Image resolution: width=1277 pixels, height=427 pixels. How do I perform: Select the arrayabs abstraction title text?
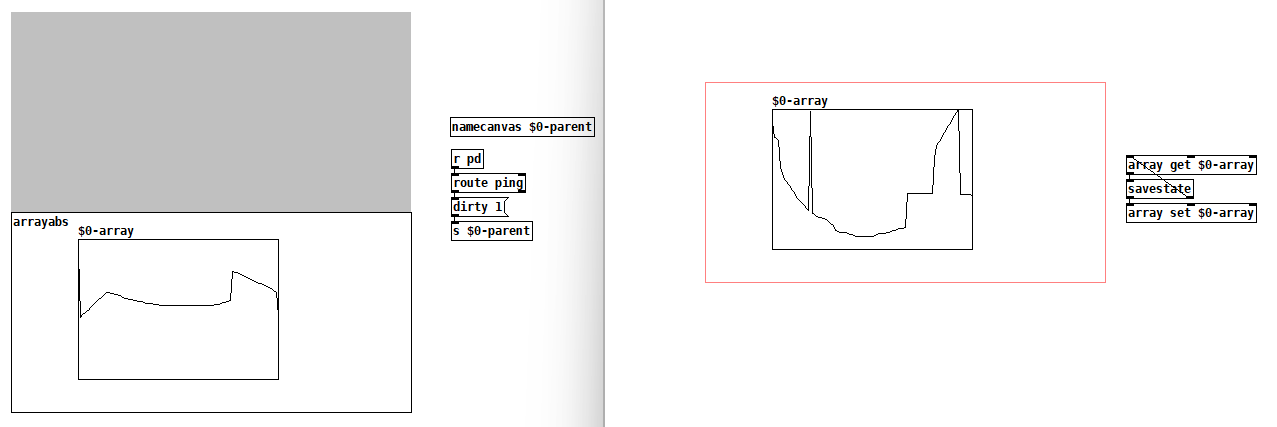pyautogui.click(x=41, y=222)
